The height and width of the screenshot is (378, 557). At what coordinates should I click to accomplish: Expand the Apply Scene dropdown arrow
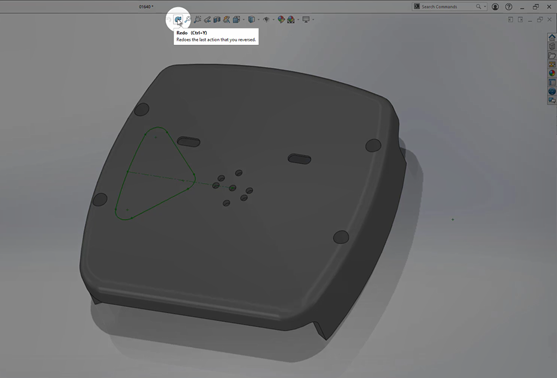pyautogui.click(x=298, y=20)
